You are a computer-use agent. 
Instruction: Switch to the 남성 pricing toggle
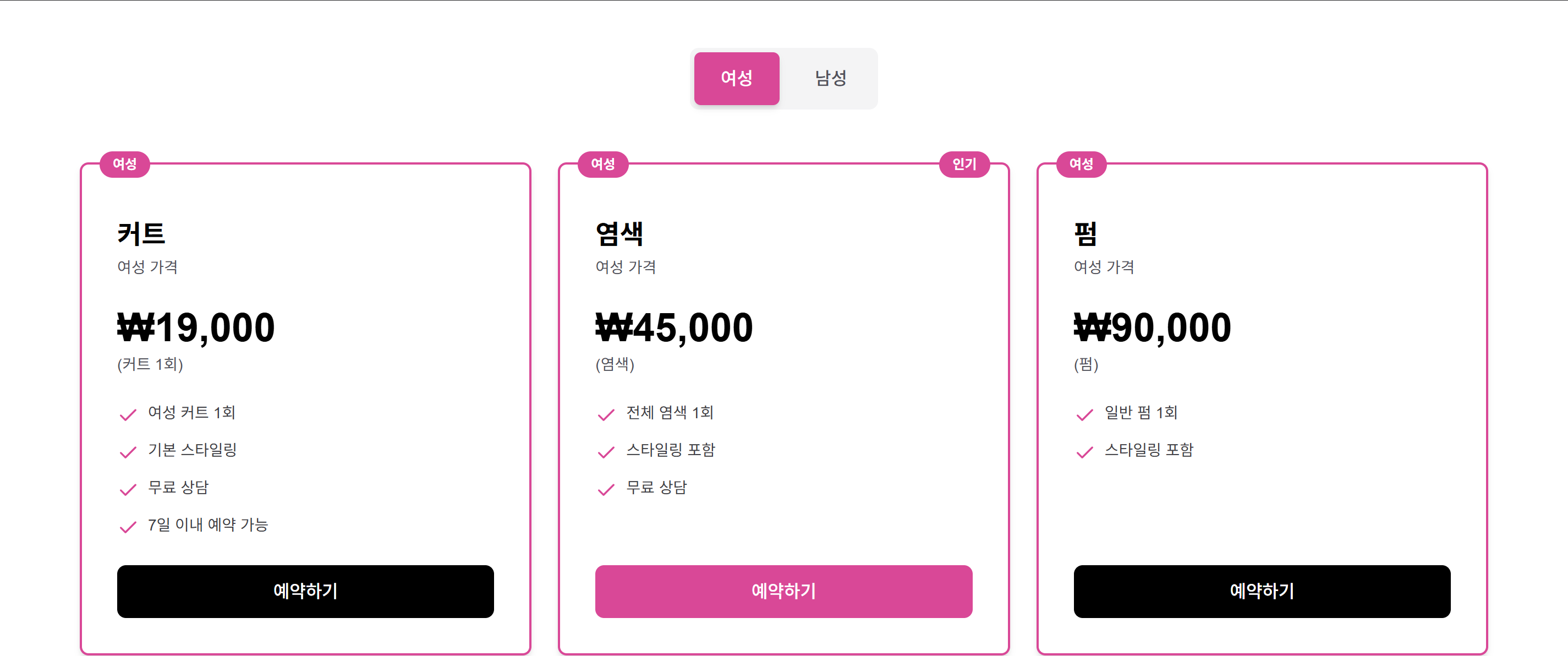click(830, 78)
